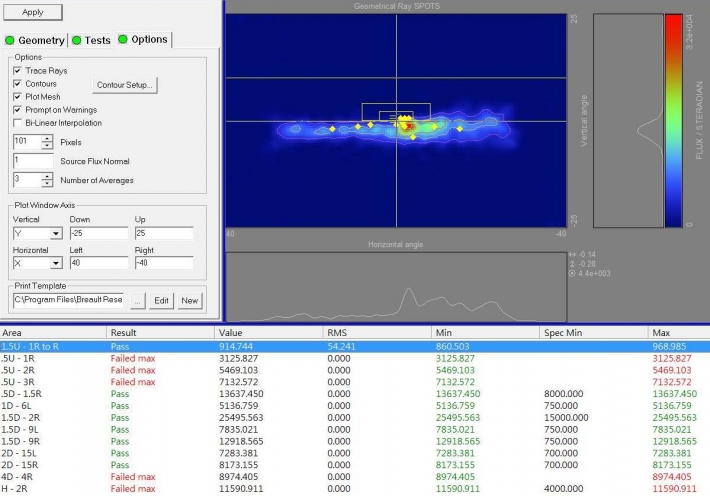Image resolution: width=710 pixels, height=496 pixels.
Task: Click the green indicator on Geometry tab
Action: click(x=10, y=41)
